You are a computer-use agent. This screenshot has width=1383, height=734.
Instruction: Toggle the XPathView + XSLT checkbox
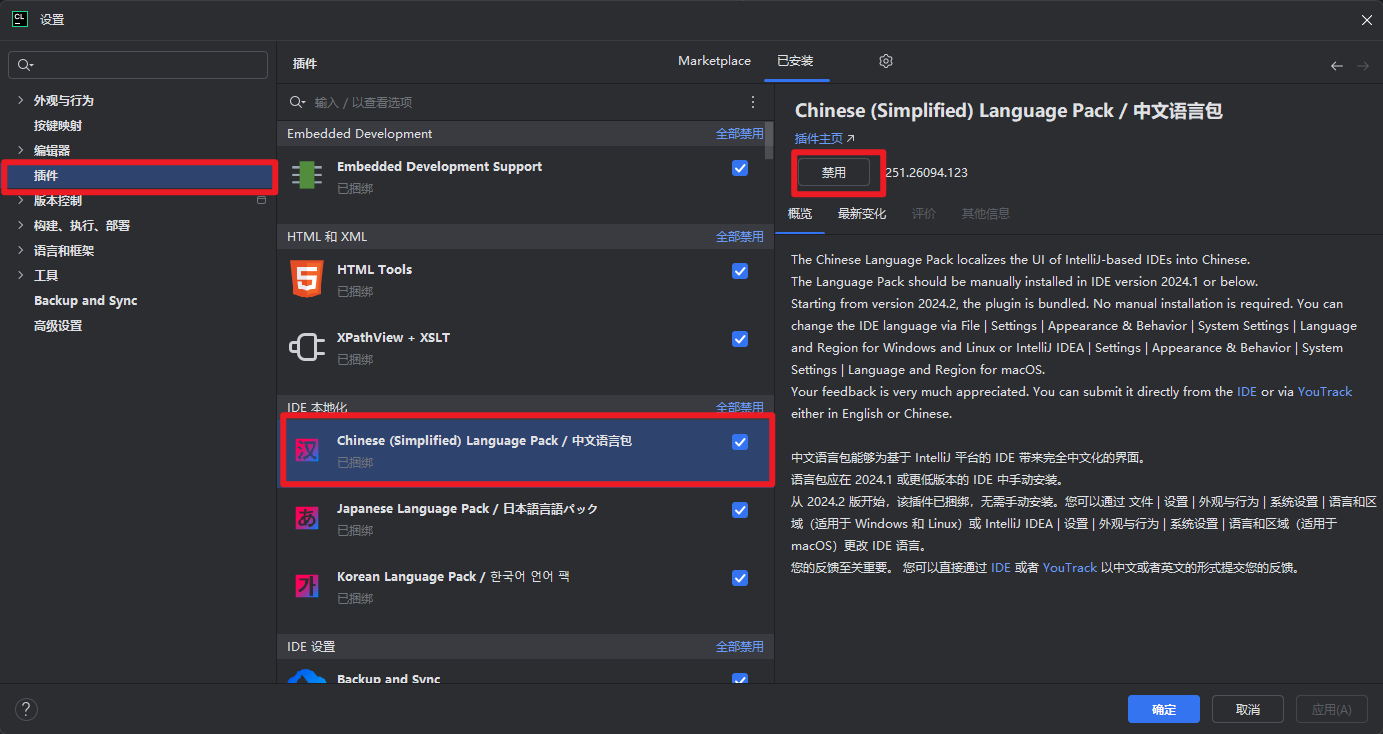point(740,339)
